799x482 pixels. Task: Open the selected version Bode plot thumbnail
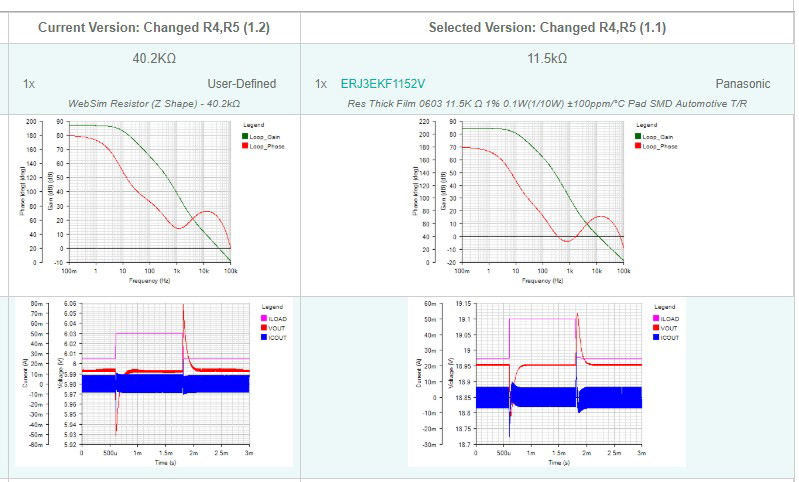point(547,201)
